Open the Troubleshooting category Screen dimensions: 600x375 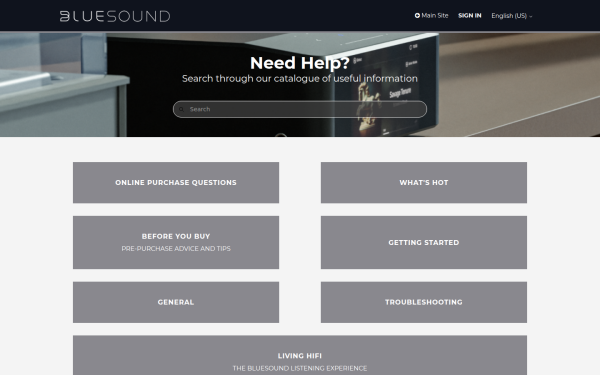pos(424,302)
